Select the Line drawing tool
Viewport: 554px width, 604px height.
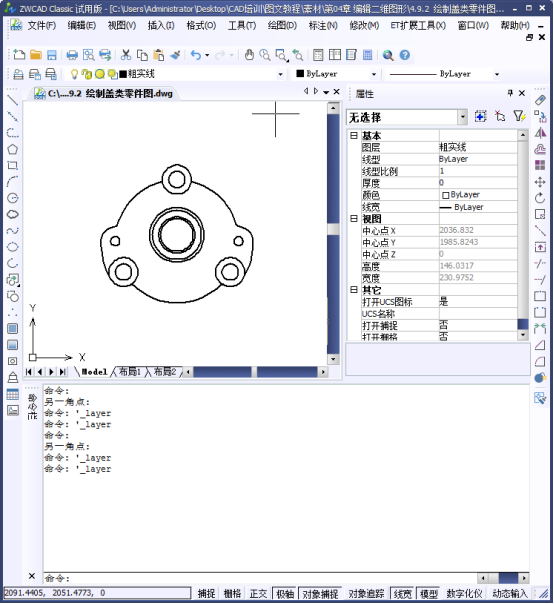[x=12, y=100]
